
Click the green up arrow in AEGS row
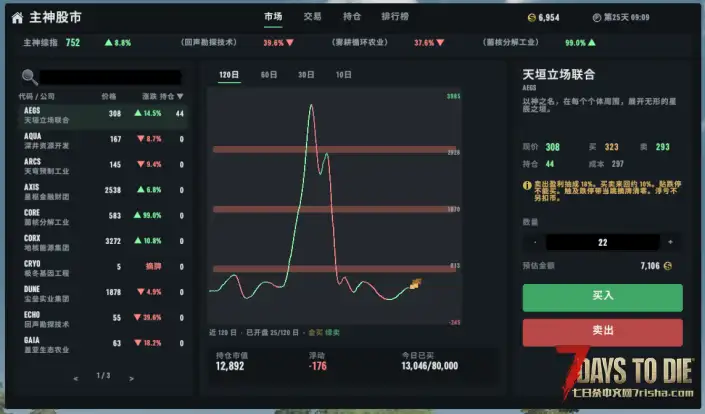point(138,113)
